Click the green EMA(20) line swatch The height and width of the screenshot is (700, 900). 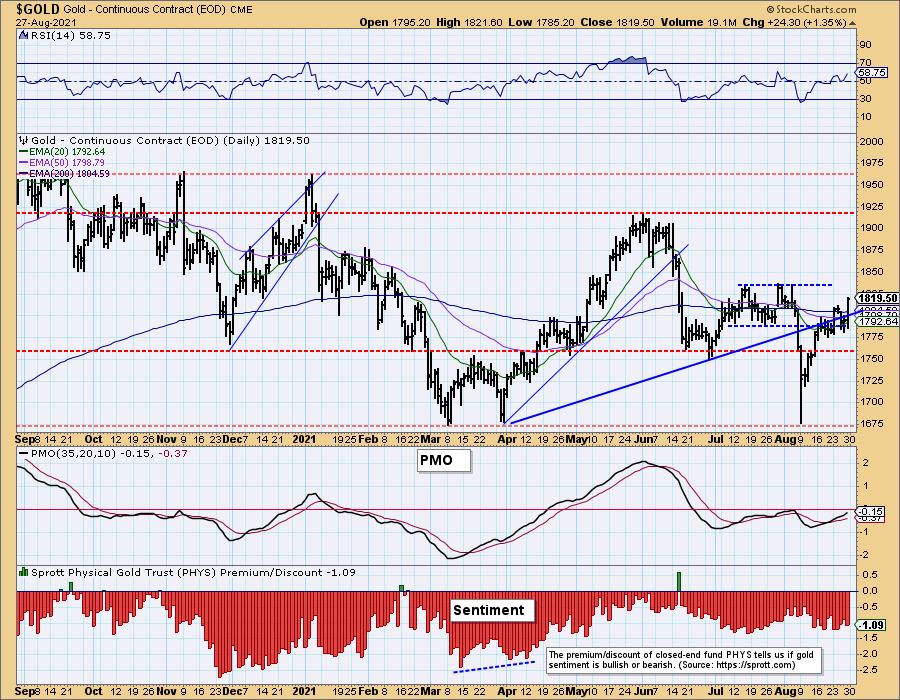[23, 152]
